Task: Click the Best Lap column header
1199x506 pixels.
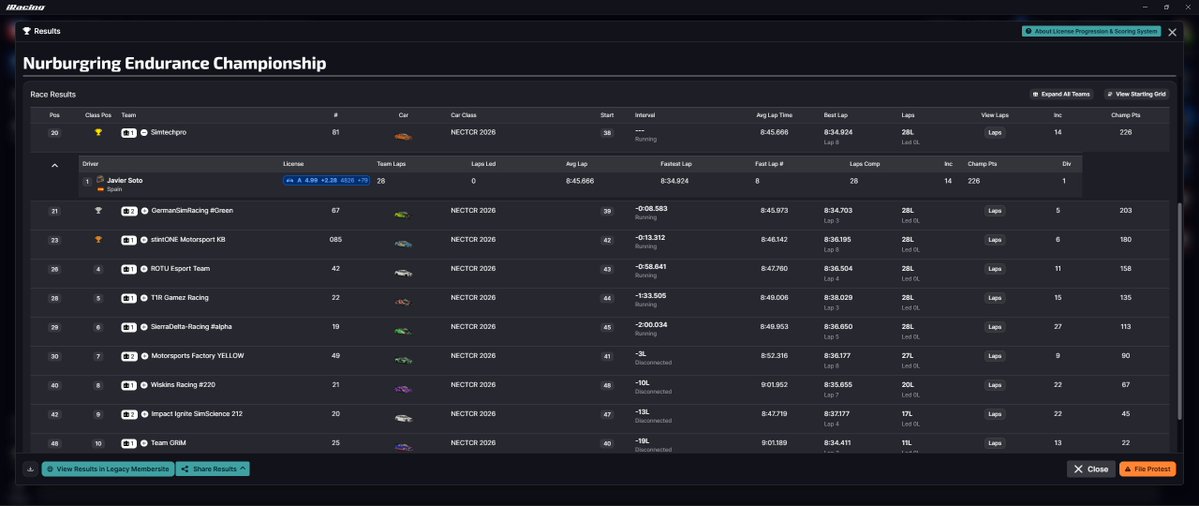Action: [x=836, y=115]
